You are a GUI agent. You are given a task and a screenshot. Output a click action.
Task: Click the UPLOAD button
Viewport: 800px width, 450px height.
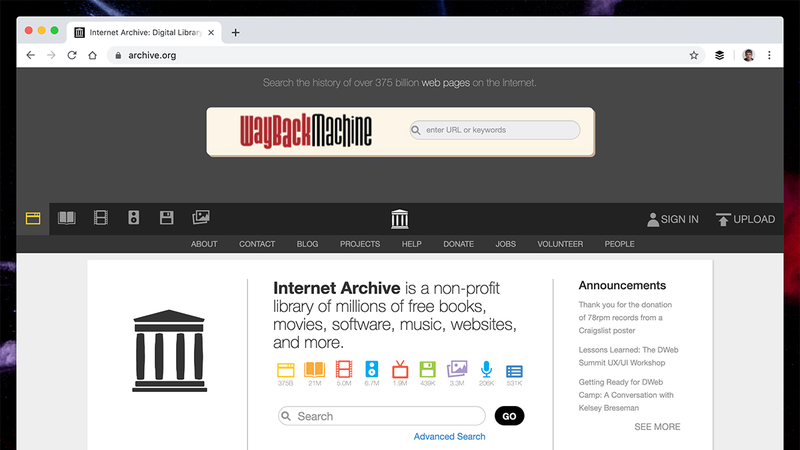745,219
